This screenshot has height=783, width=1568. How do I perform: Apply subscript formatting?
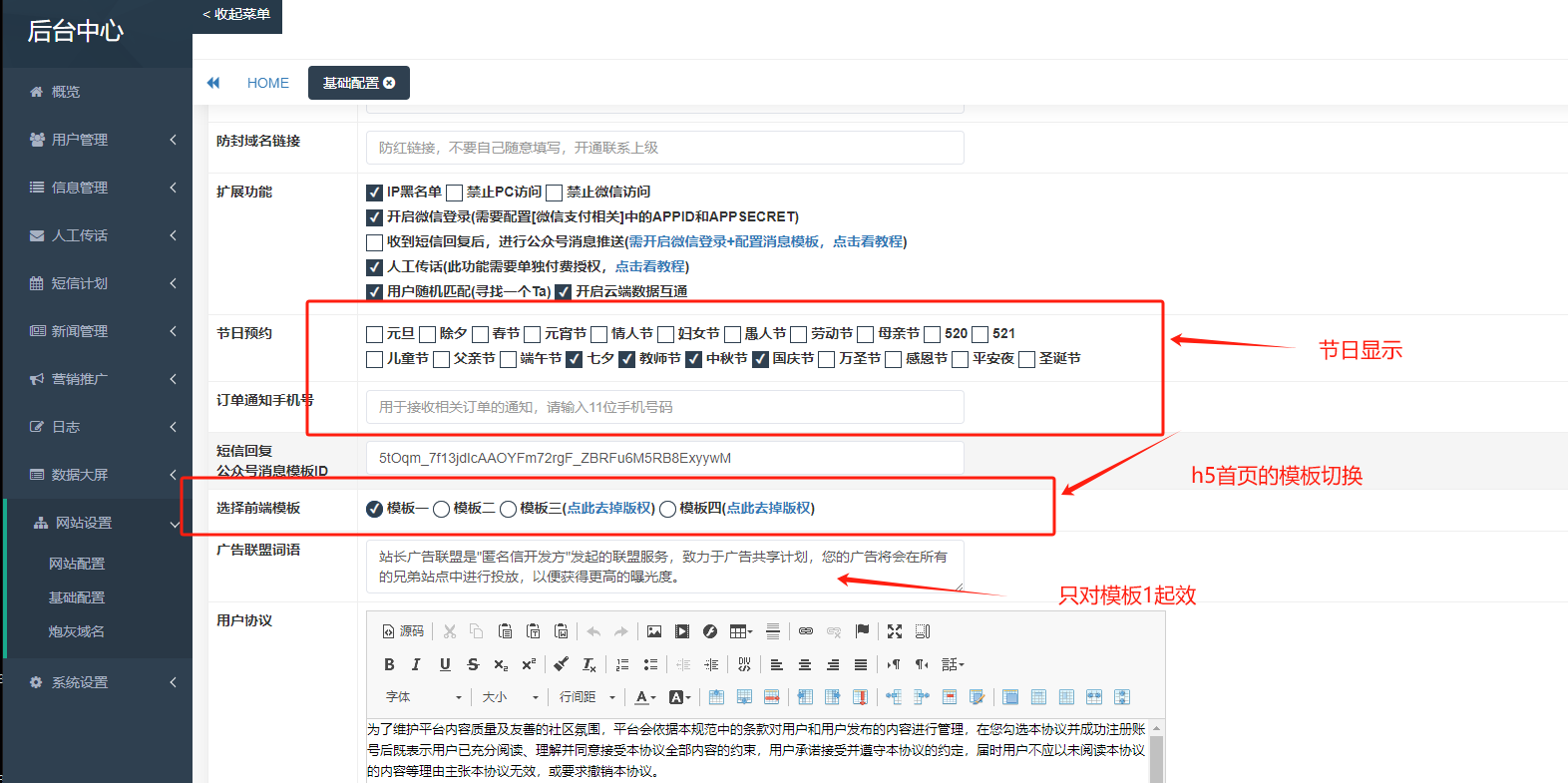pyautogui.click(x=501, y=664)
